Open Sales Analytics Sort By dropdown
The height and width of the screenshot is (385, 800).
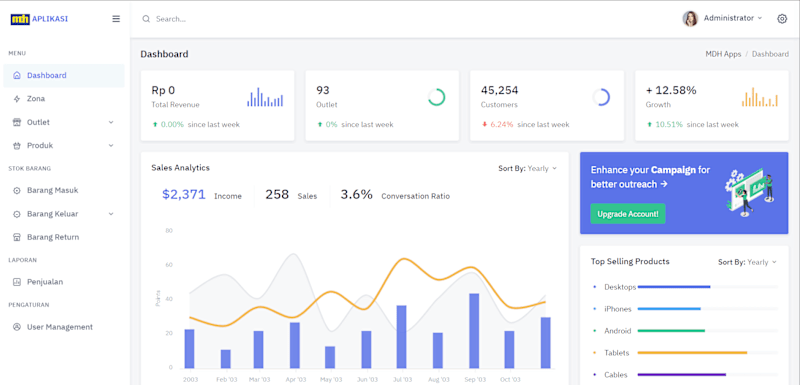click(528, 168)
